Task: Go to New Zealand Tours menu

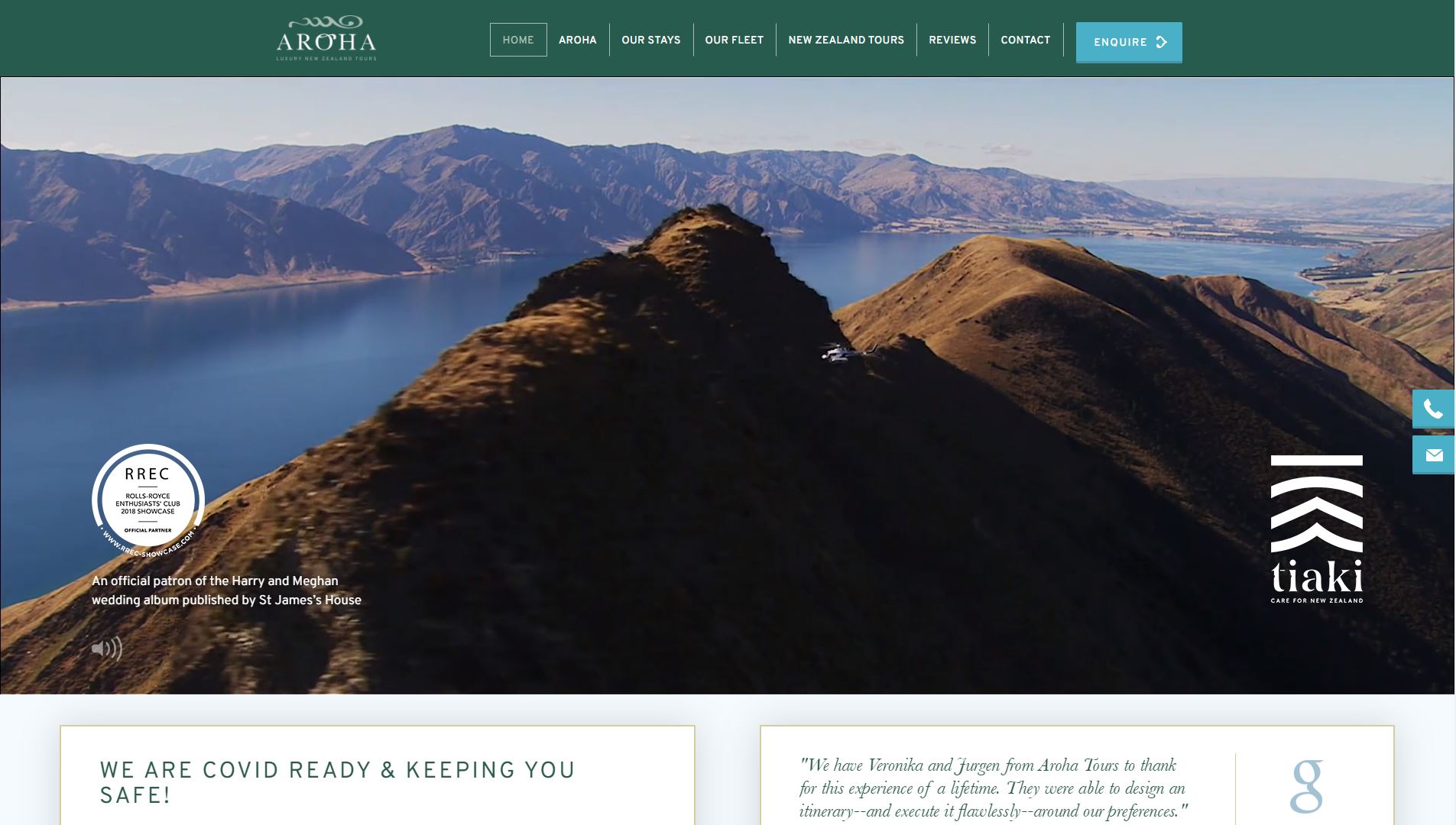Action: [x=845, y=40]
